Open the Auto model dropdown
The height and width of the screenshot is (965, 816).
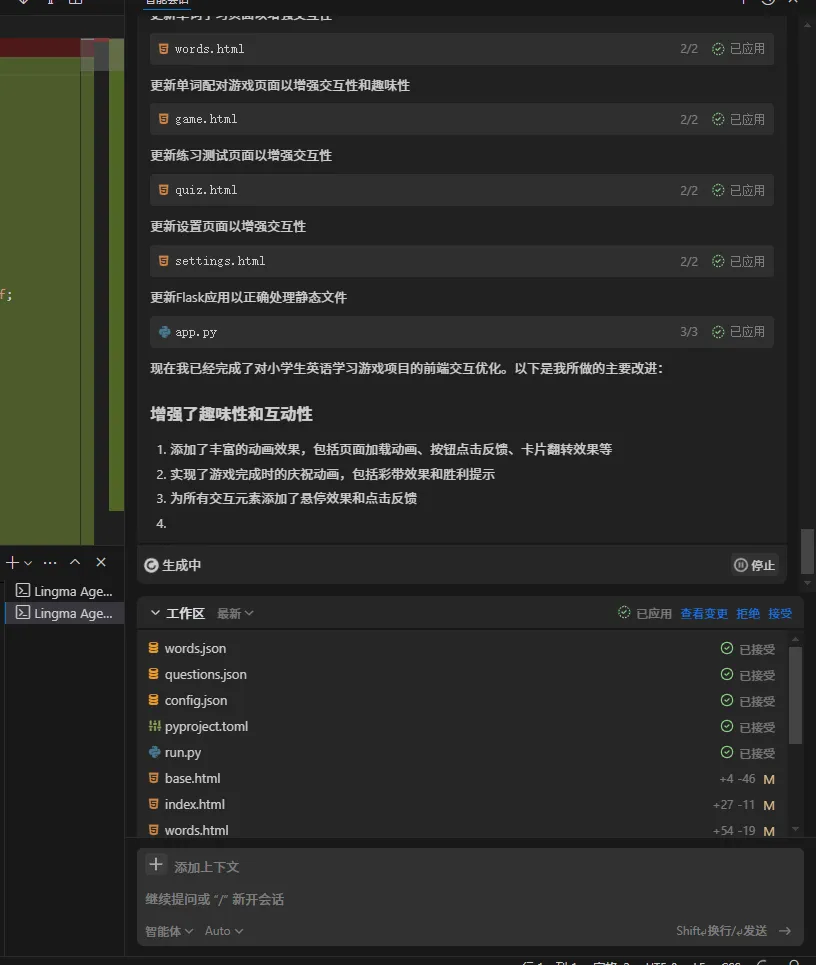[x=222, y=931]
